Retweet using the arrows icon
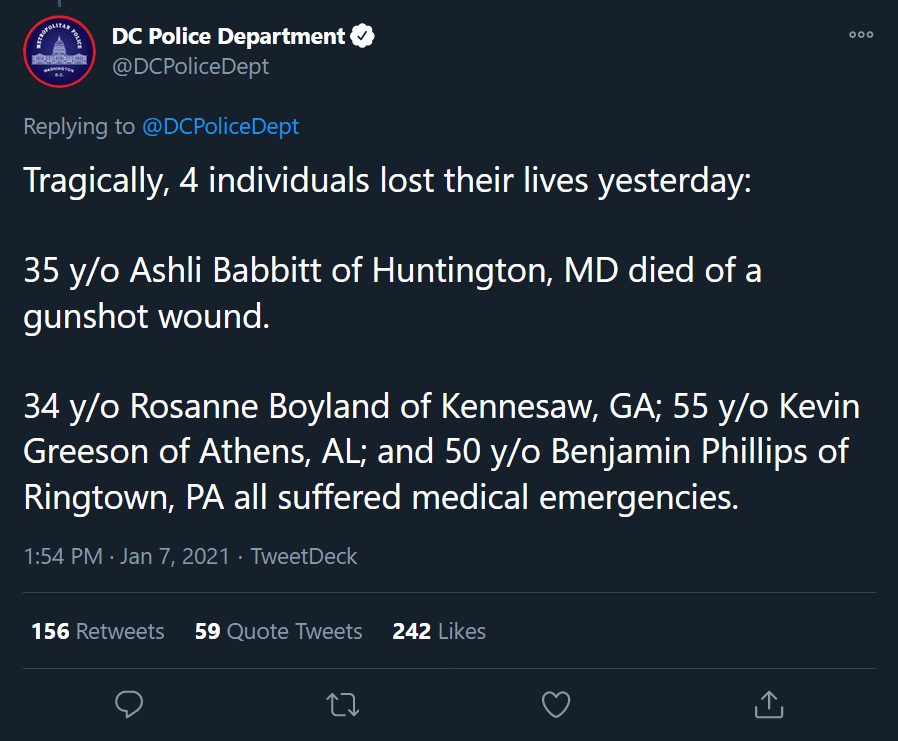Screen dimensions: 898x741 [342, 705]
